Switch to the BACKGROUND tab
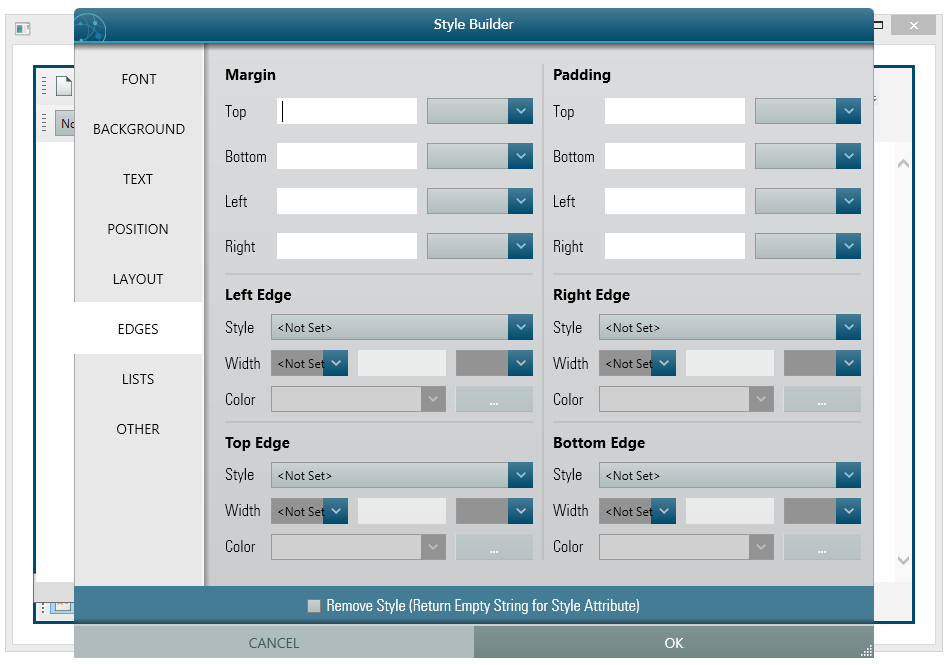This screenshot has width=950, height=665. [x=138, y=129]
